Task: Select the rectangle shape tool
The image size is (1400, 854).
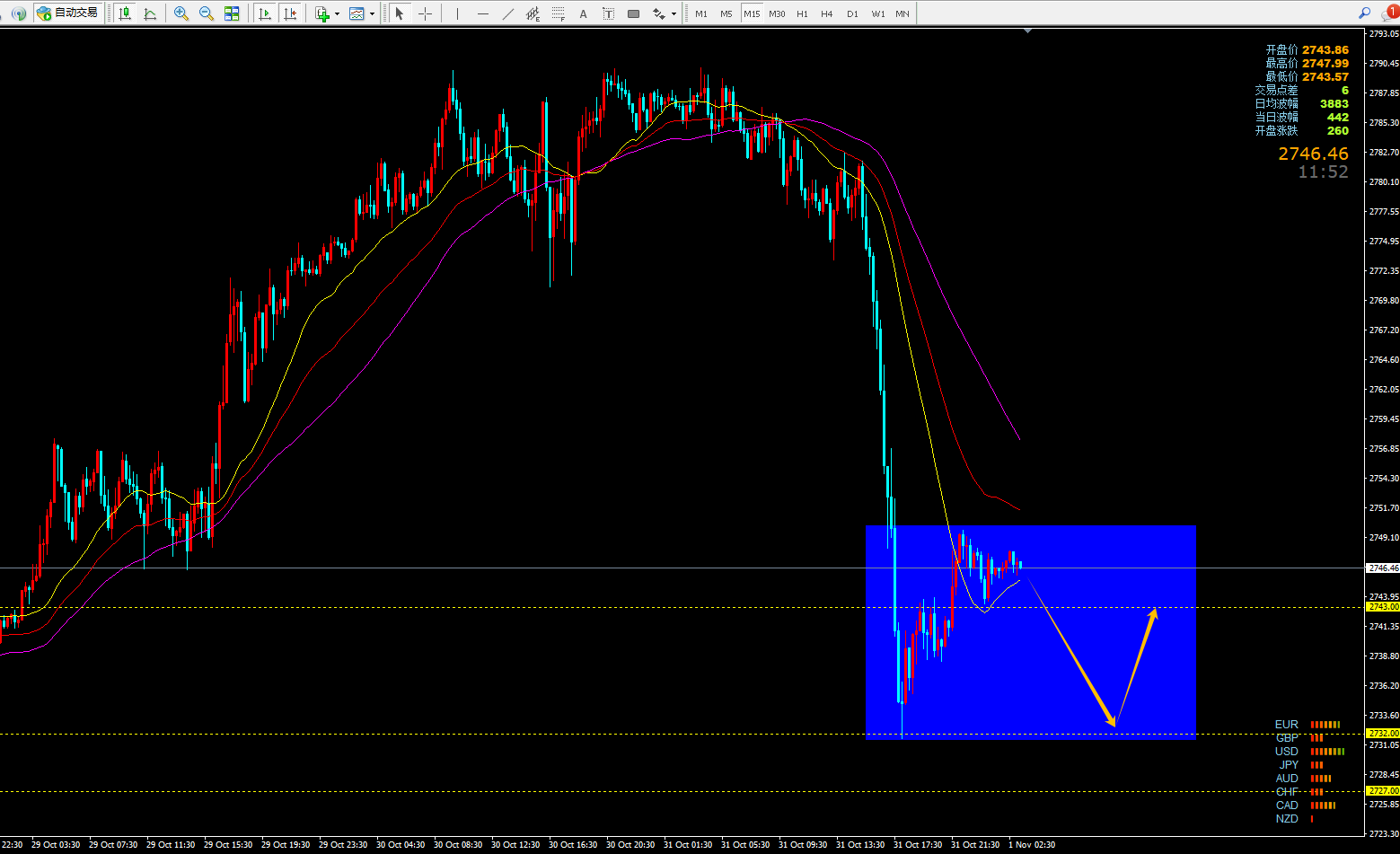Action: (633, 13)
